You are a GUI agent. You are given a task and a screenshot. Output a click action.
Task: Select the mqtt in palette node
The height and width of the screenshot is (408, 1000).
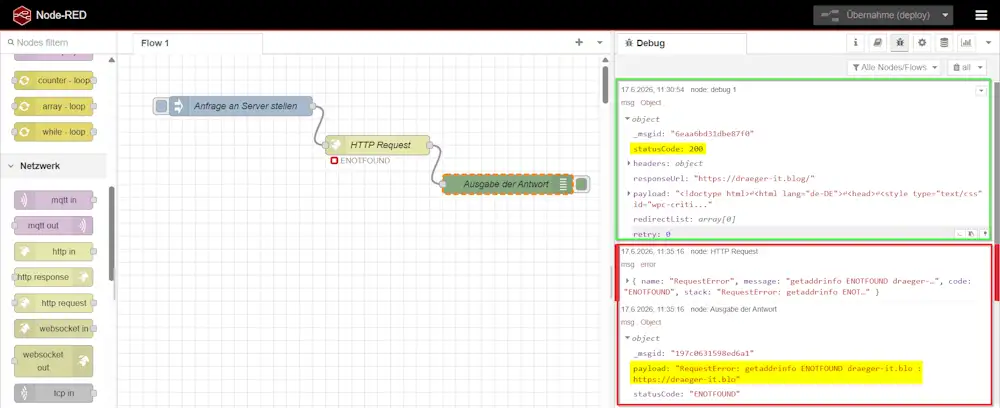(54, 200)
